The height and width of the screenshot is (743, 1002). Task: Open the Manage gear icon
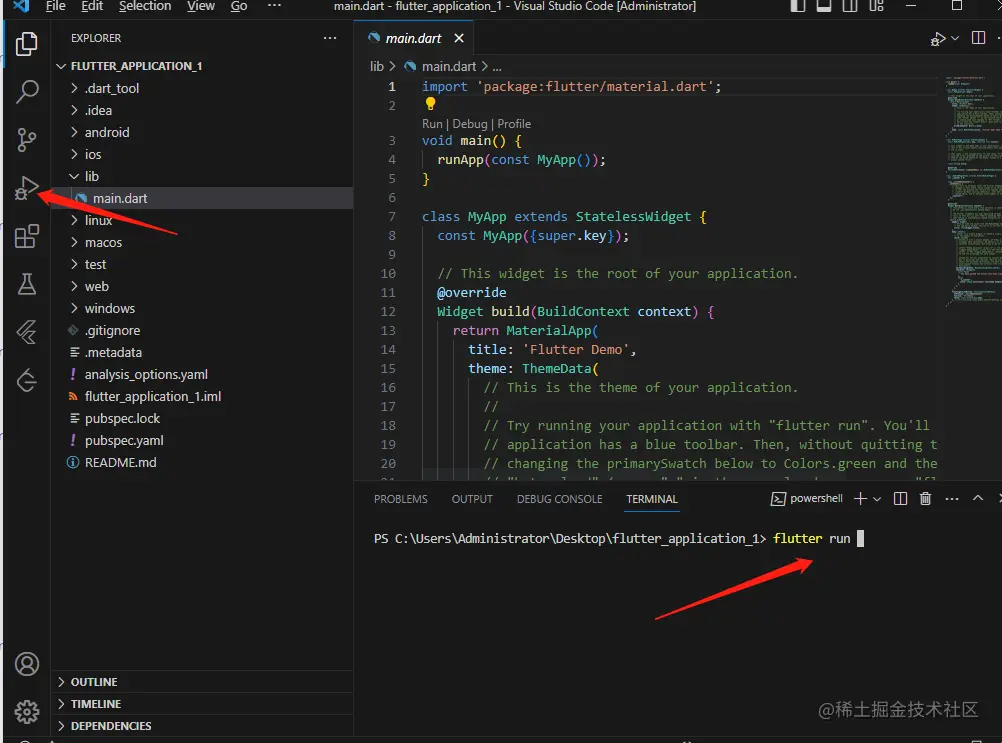[27, 712]
